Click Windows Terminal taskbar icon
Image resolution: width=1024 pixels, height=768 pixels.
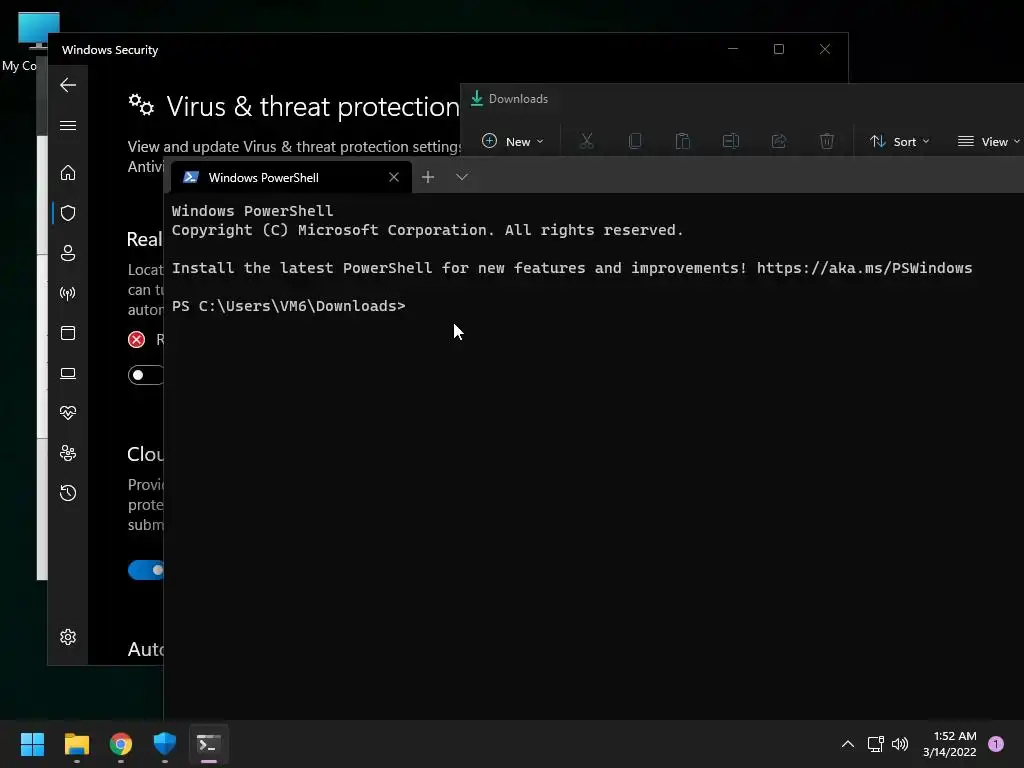coord(209,744)
